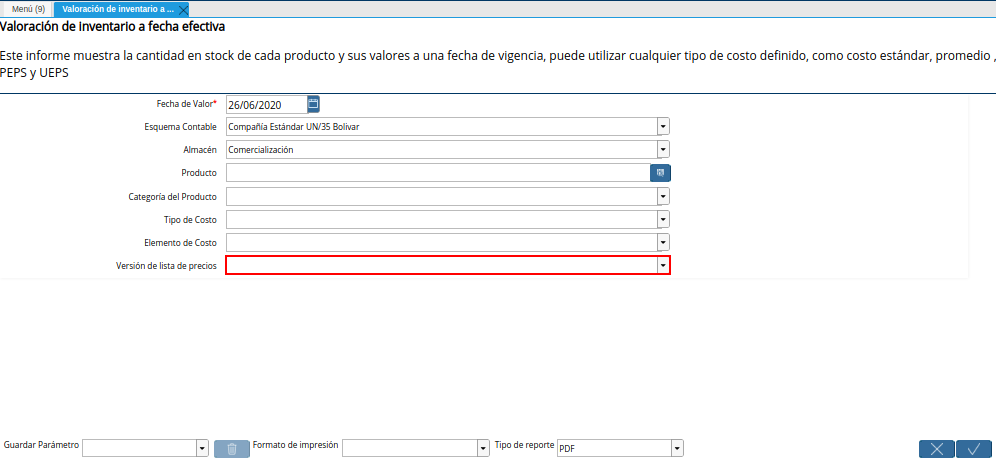Expand the Esquema Contable dropdown

coord(663,127)
